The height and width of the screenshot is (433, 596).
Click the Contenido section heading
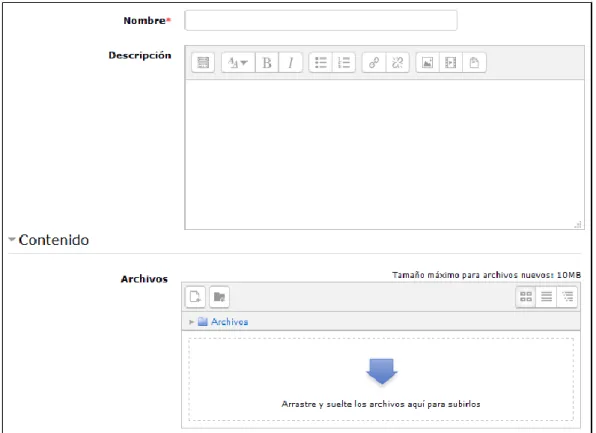click(54, 240)
